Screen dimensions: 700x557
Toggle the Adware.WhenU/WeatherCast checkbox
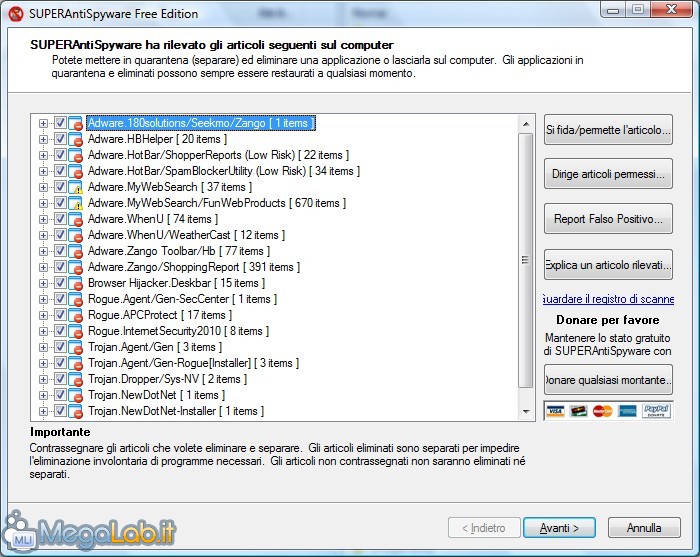tap(60, 235)
